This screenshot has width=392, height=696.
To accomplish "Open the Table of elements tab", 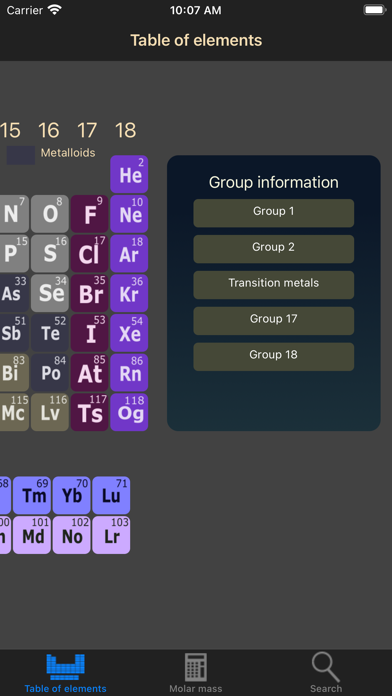I will click(x=65, y=673).
